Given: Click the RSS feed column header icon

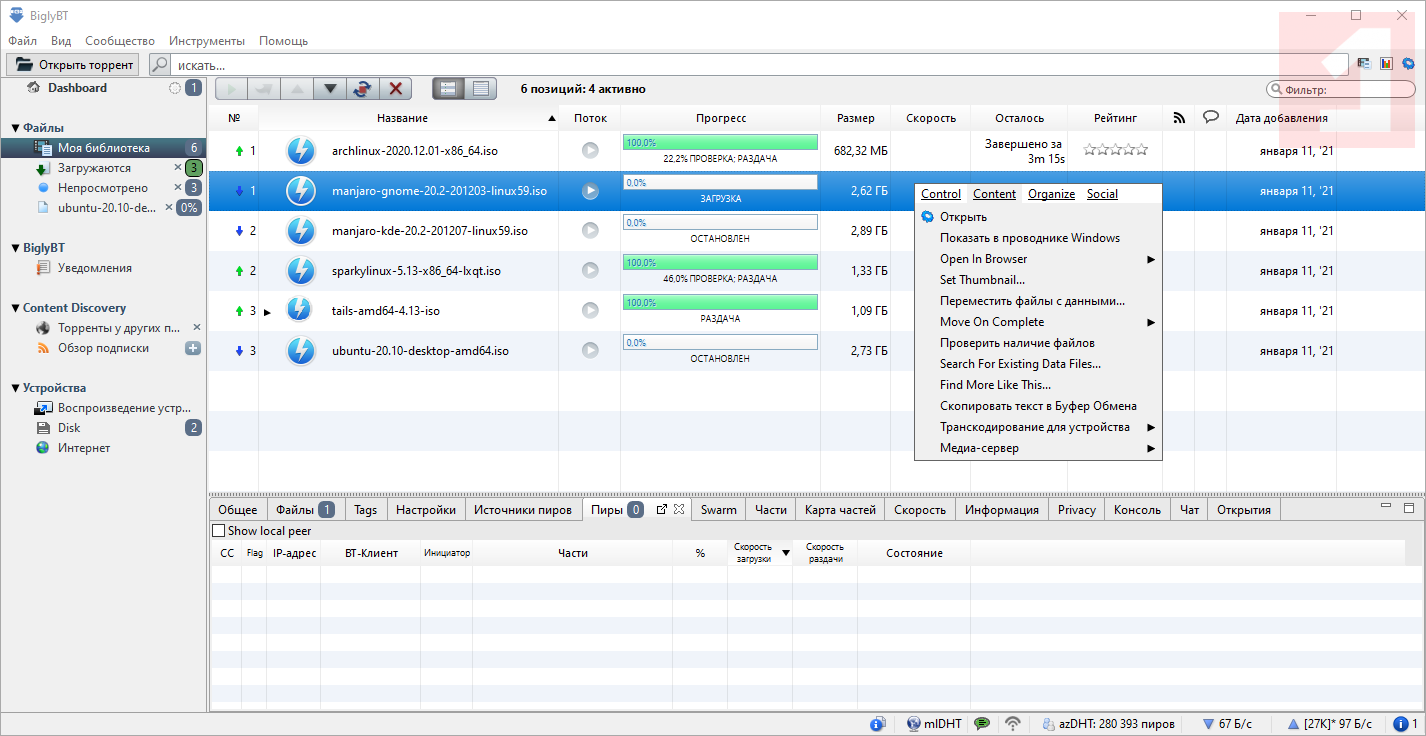Looking at the screenshot, I should click(x=1179, y=118).
